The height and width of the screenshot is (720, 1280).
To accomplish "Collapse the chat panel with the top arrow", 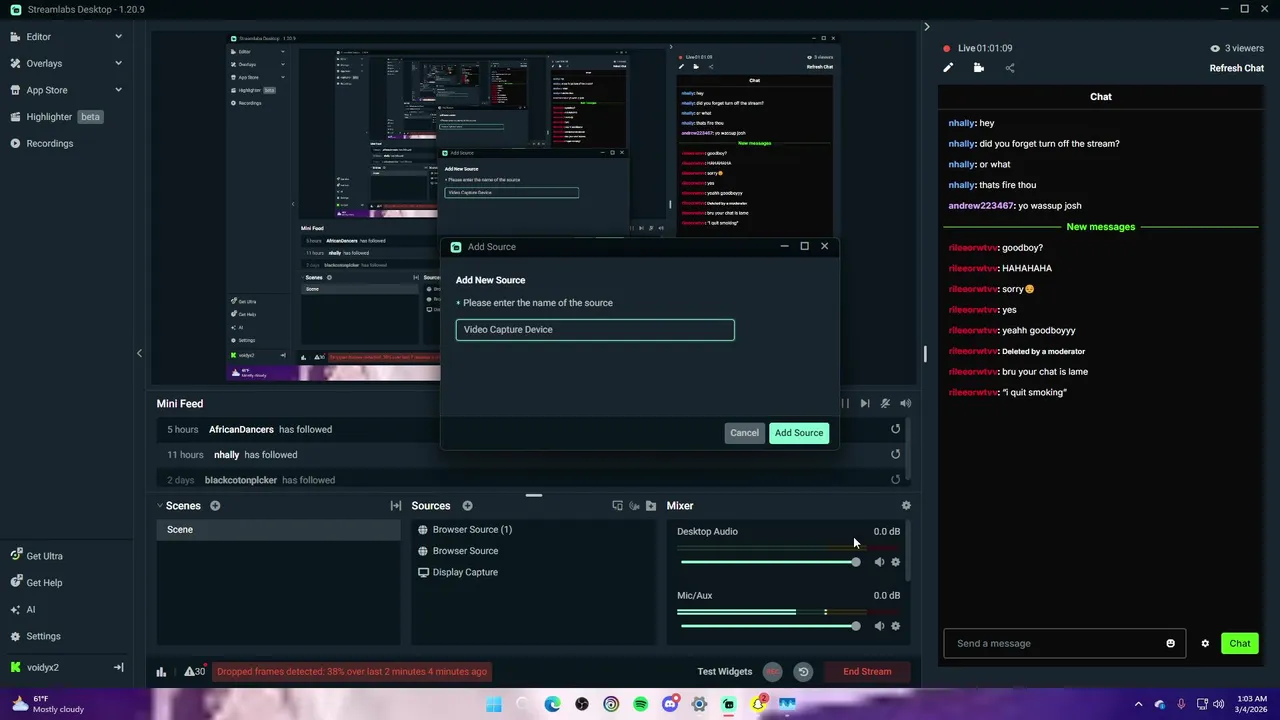I will [x=926, y=27].
